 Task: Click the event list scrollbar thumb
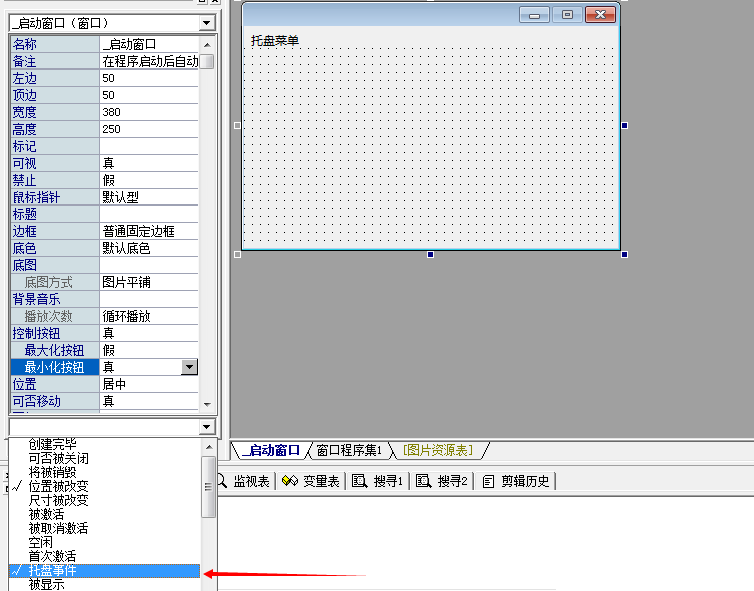[x=209, y=487]
